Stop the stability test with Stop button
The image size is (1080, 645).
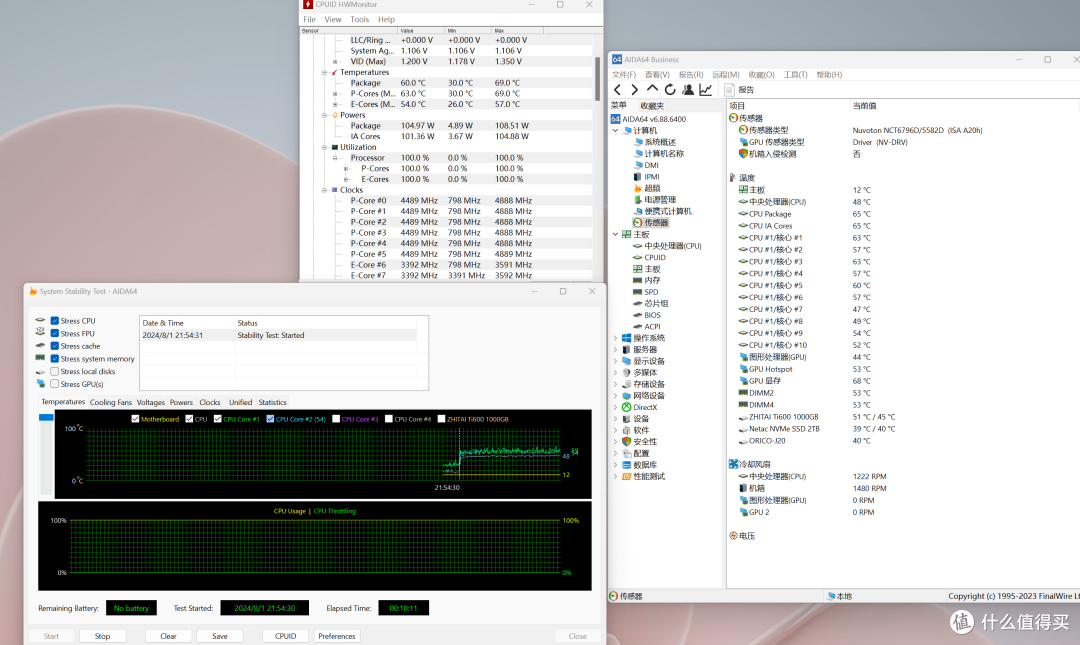coord(103,636)
